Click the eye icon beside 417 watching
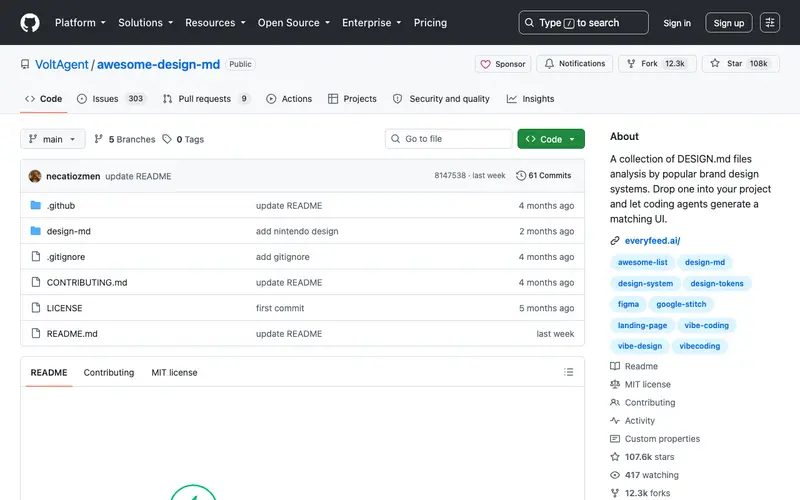800x500 pixels. tap(615, 475)
